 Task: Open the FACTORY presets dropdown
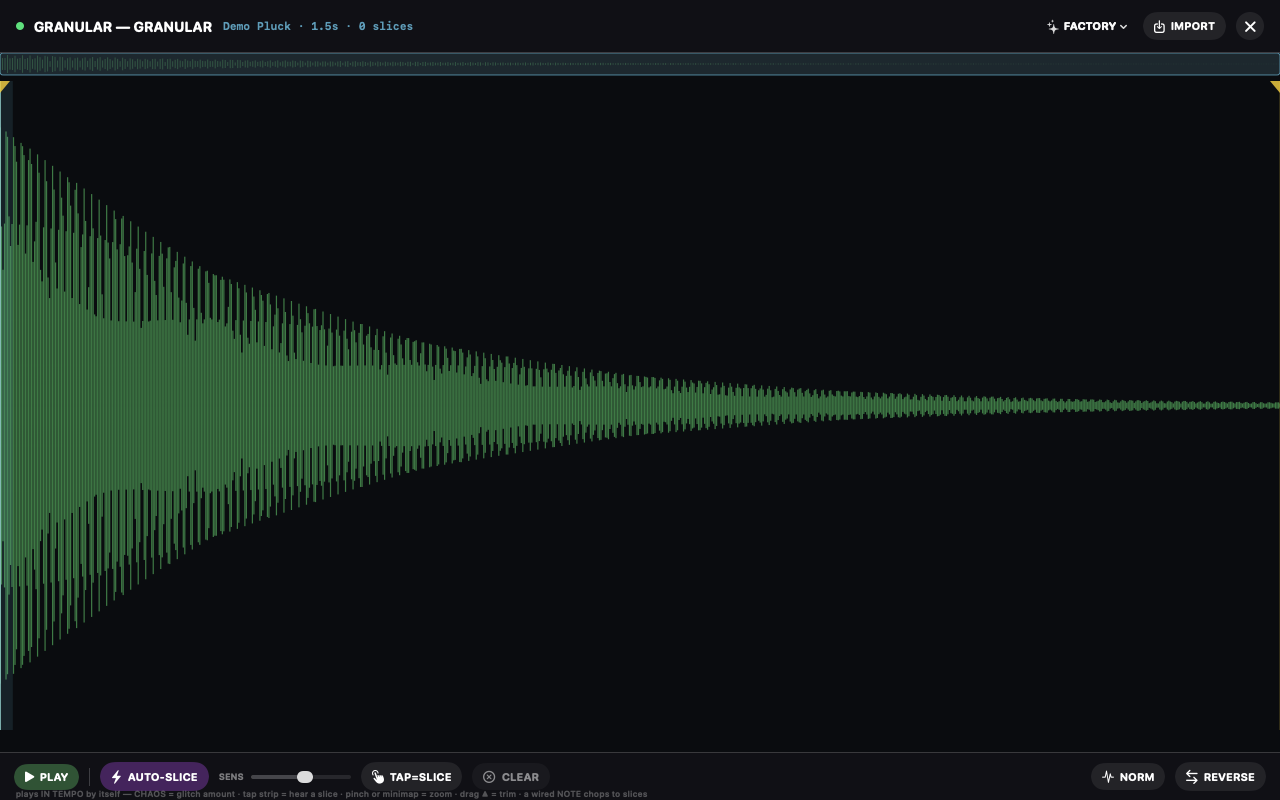(1087, 27)
